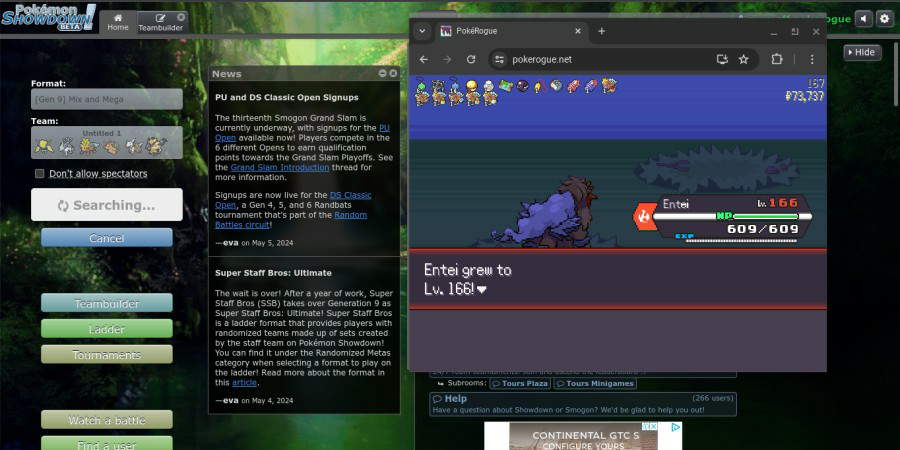Go back in the Chrome window
The width and height of the screenshot is (900, 450).
424,59
